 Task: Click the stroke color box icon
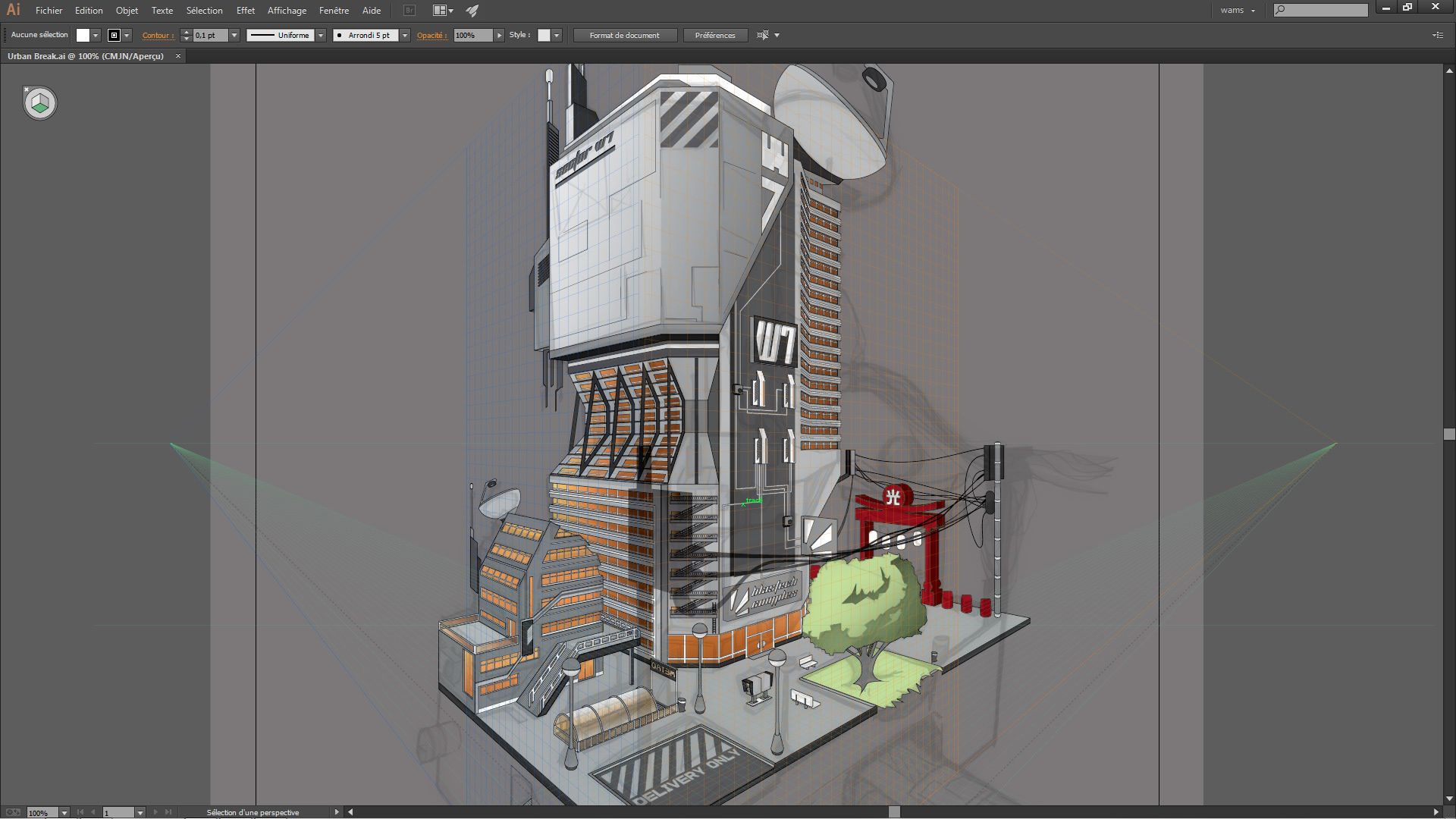115,35
